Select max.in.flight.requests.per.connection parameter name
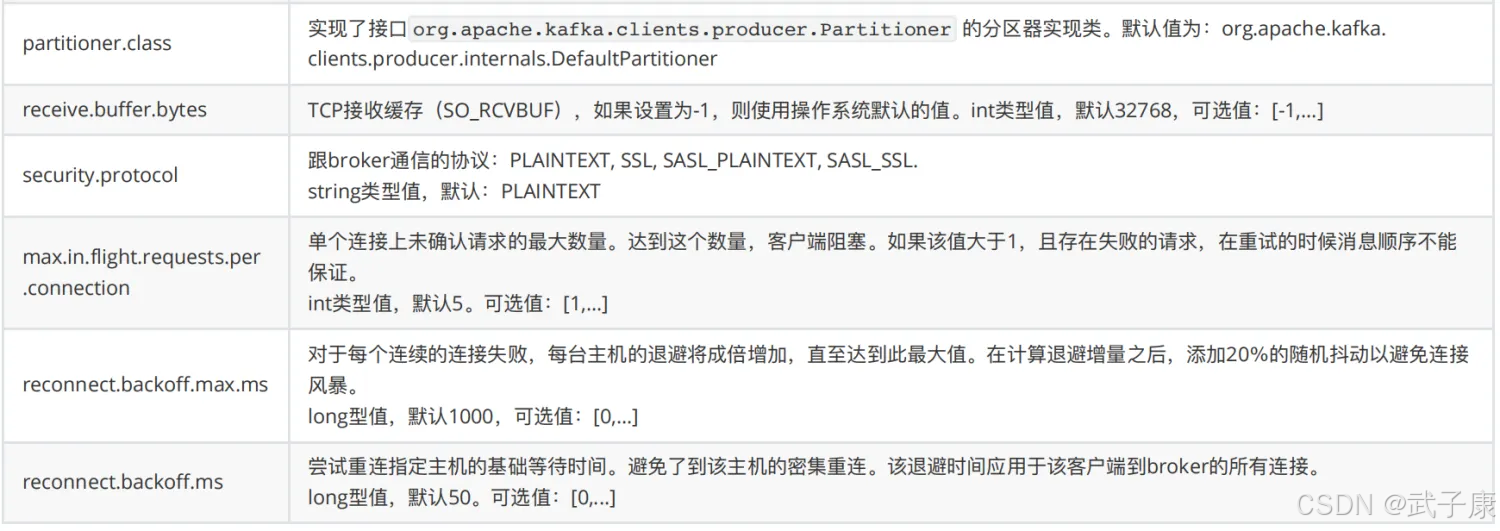Viewport: 1500px width, 531px height. tap(141, 272)
